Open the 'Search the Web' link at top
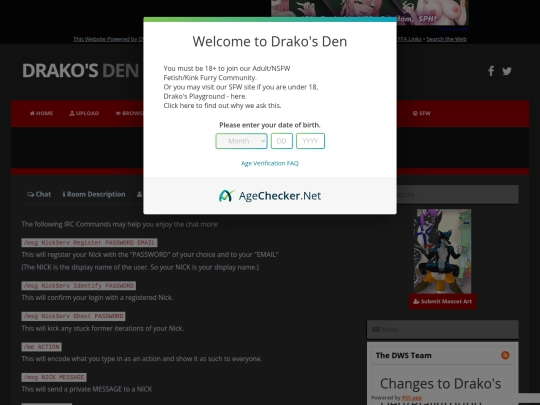This screenshot has height=405, width=540. 446,39
